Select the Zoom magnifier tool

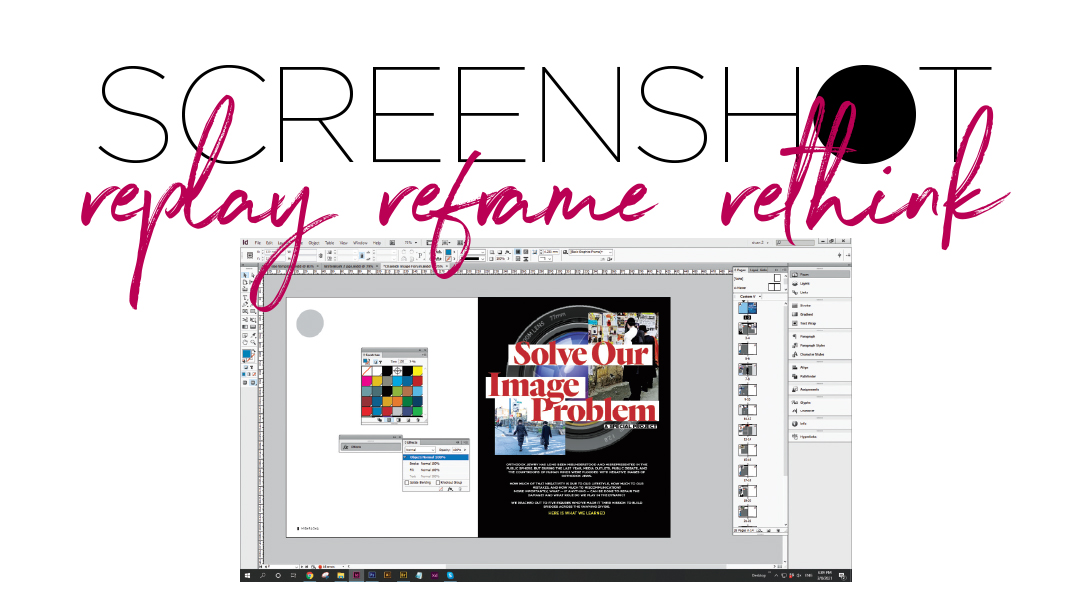253,342
